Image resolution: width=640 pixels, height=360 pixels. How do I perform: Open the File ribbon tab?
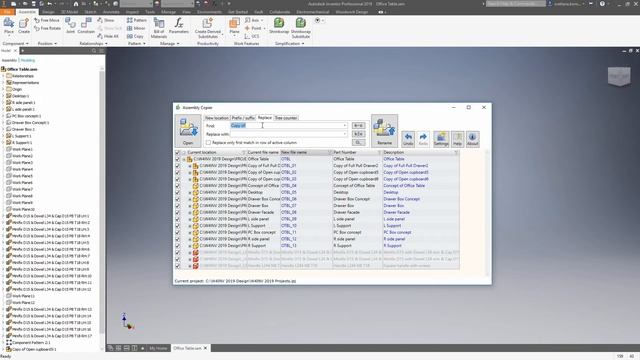[x=7, y=12]
